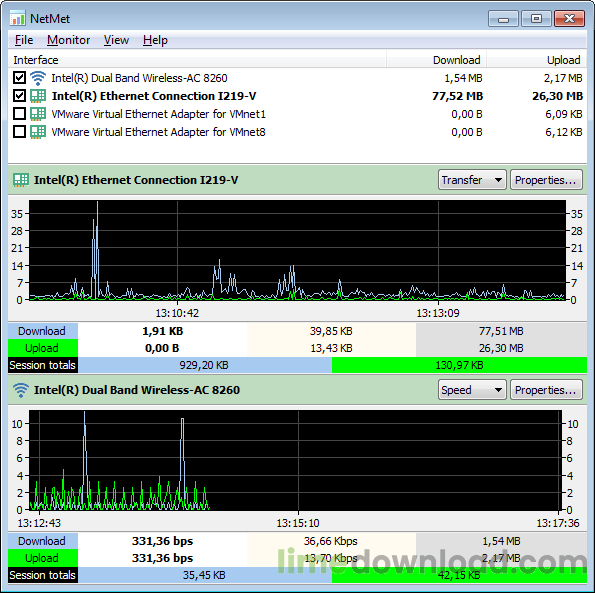
Task: Click the network card icon for Ethernet Connection I219-V row
Action: click(x=38, y=96)
